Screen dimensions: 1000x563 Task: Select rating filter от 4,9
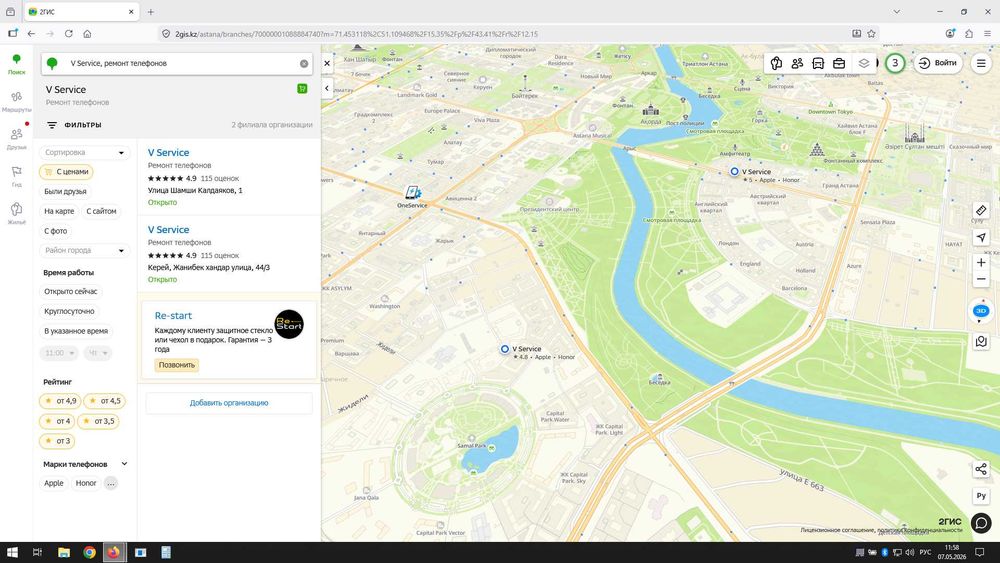click(x=60, y=401)
